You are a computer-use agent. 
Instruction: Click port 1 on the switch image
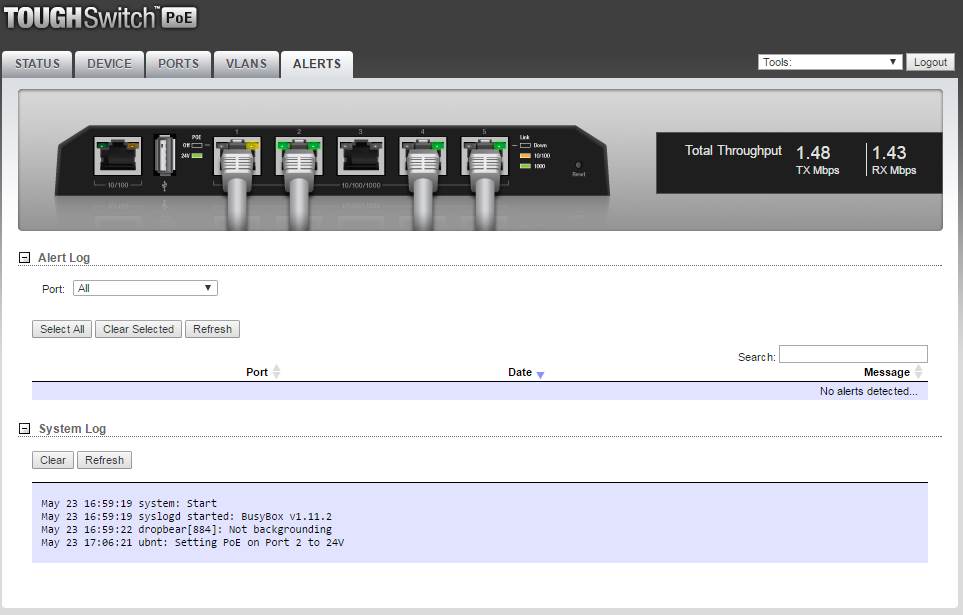click(x=237, y=156)
